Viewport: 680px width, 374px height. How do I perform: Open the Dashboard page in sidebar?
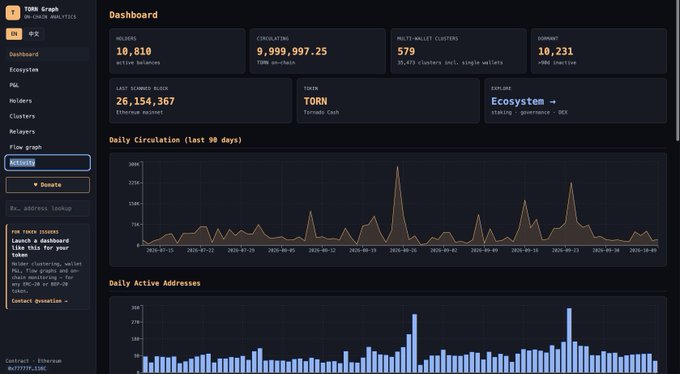click(47, 54)
